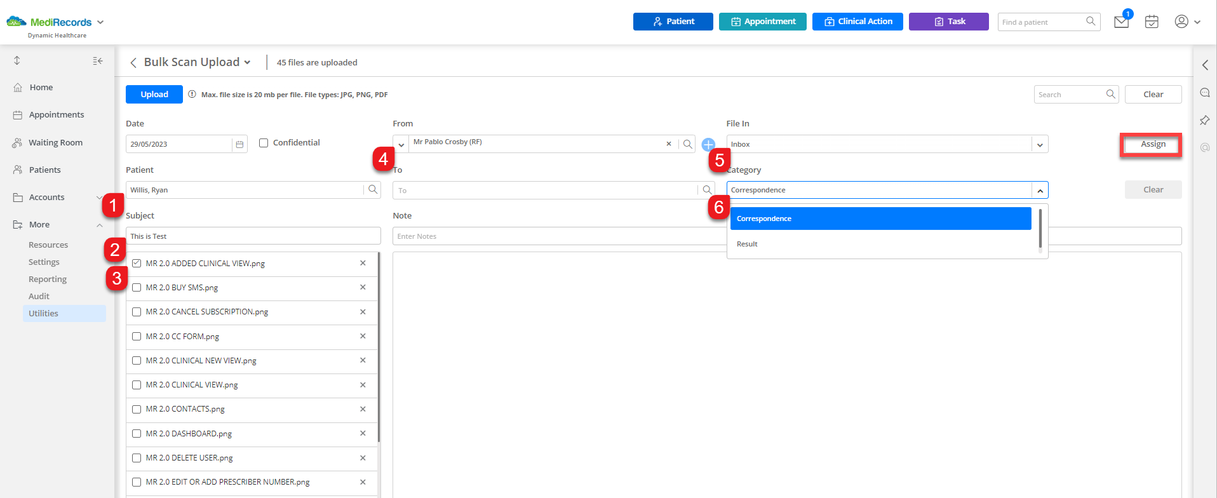Viewport: 1217px width, 498px height.
Task: Click the Assign button
Action: (x=1153, y=144)
